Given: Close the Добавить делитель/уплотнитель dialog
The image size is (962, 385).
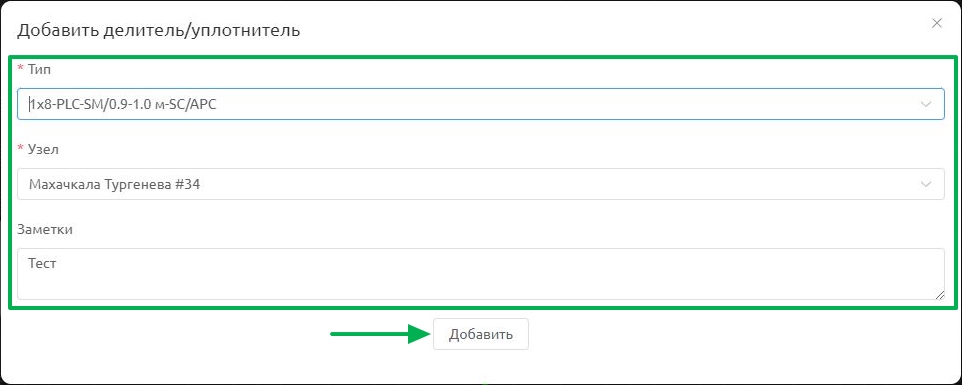Looking at the screenshot, I should pos(936,24).
